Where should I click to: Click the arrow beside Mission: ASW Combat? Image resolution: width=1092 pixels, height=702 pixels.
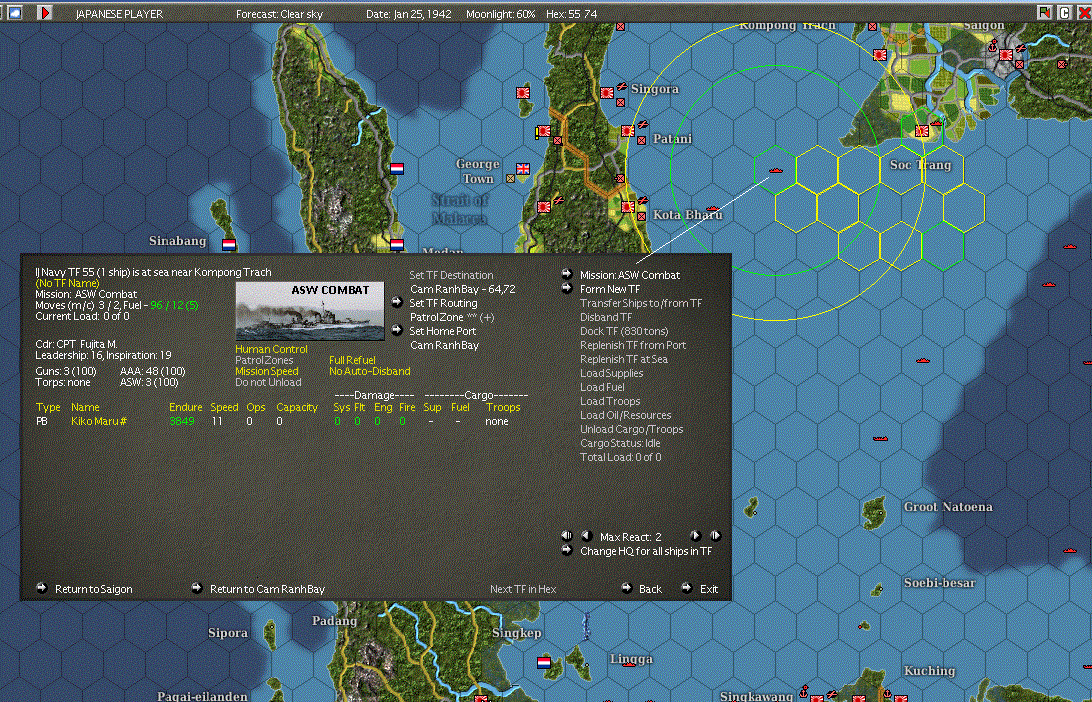(x=567, y=274)
